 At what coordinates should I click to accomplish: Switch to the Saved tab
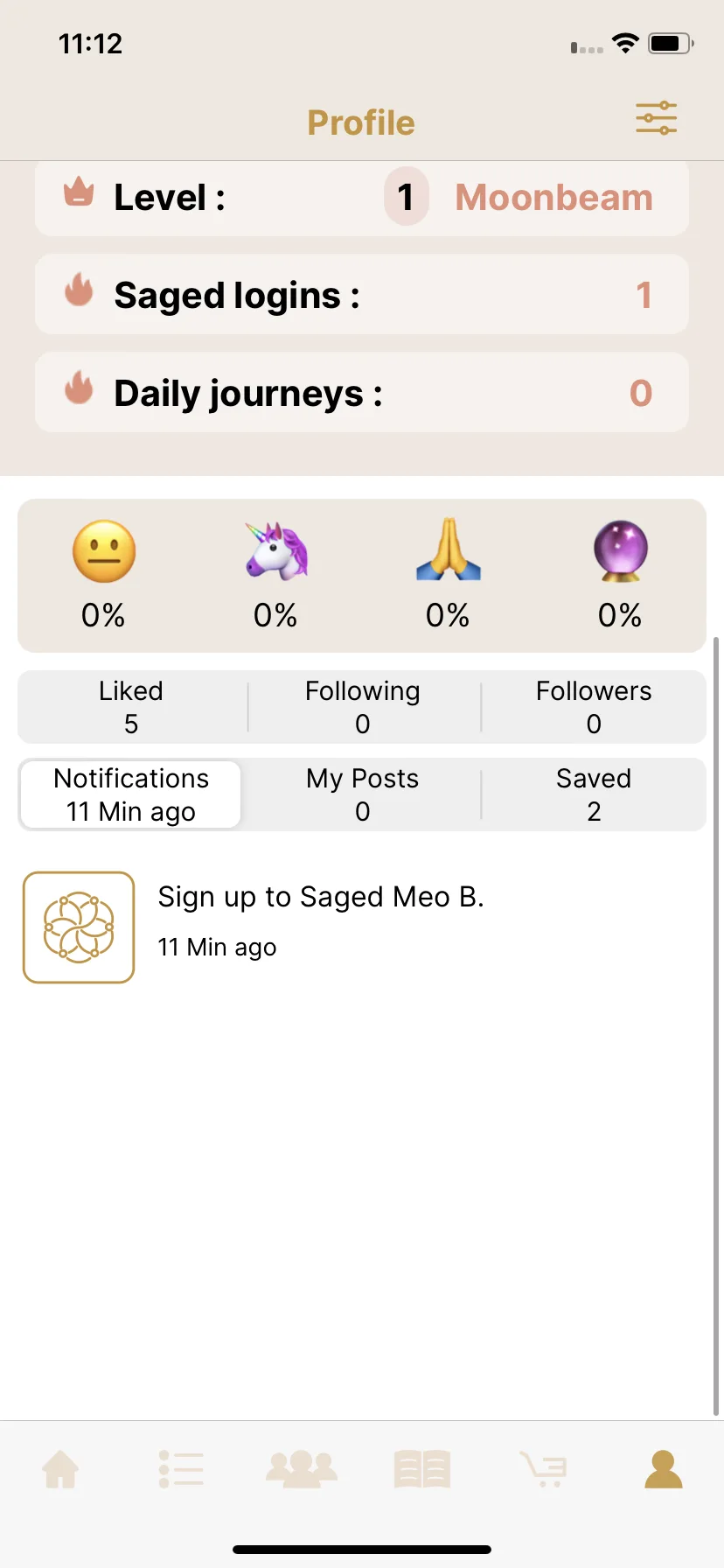pyautogui.click(x=594, y=794)
